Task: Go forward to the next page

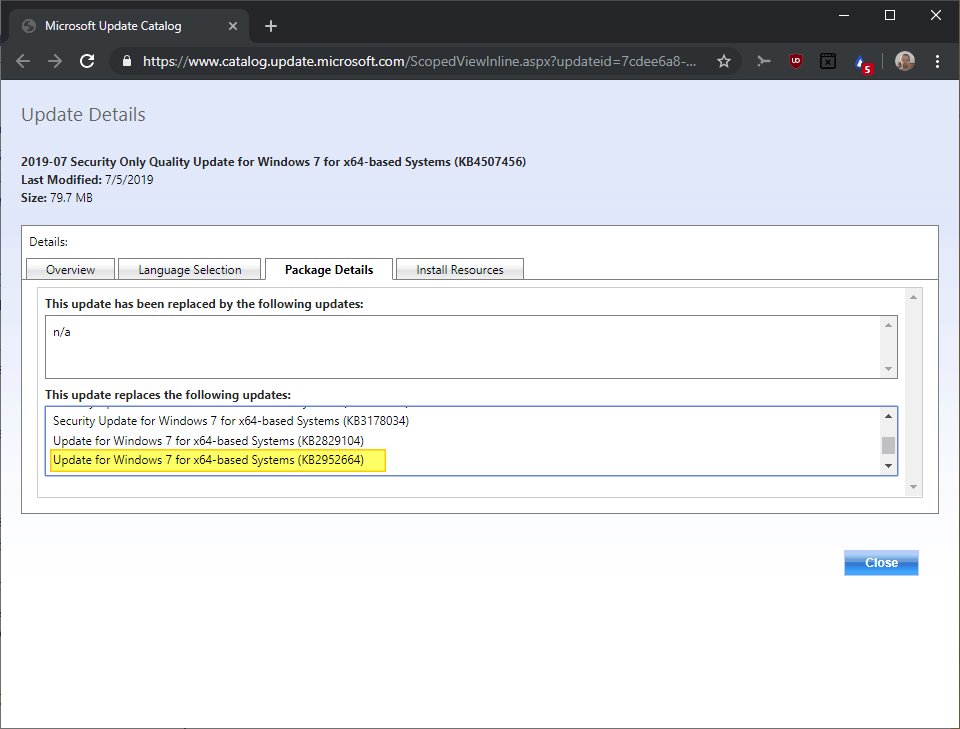Action: [x=55, y=61]
